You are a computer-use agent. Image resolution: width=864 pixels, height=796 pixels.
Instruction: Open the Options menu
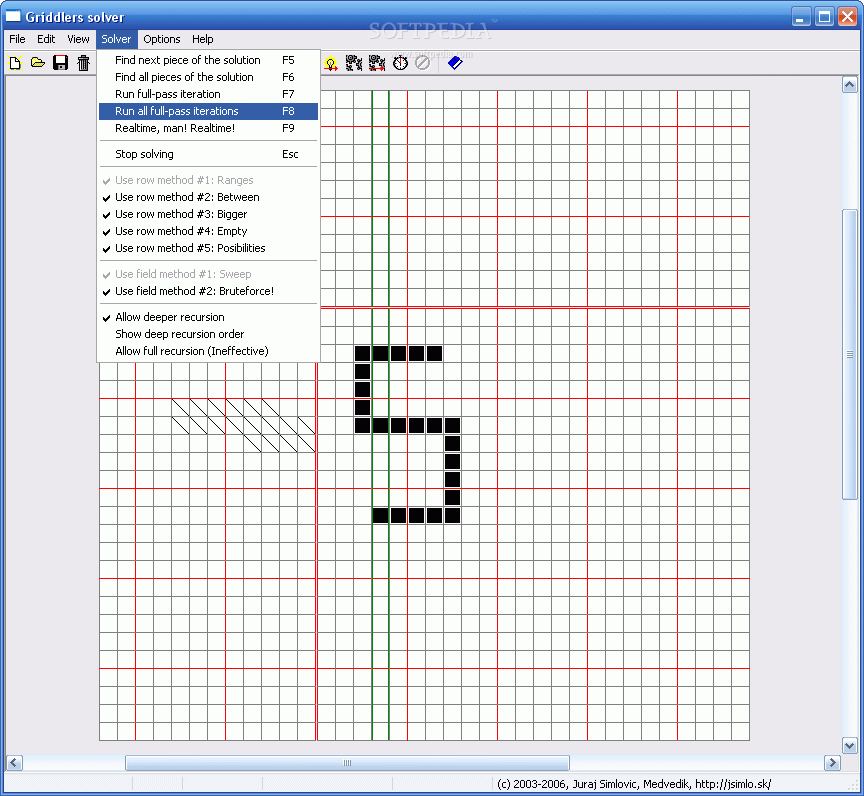click(x=161, y=39)
